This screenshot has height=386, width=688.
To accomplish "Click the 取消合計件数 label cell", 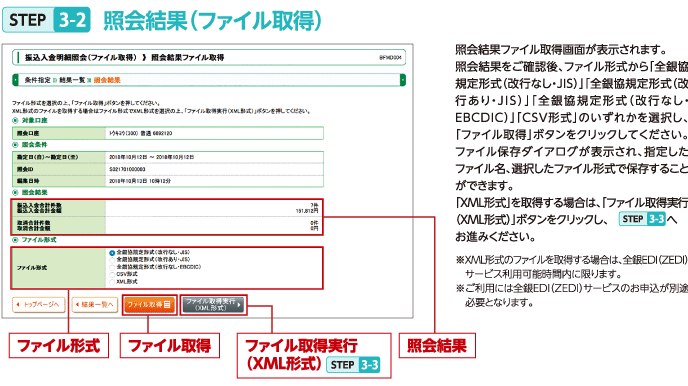I will (34, 223).
